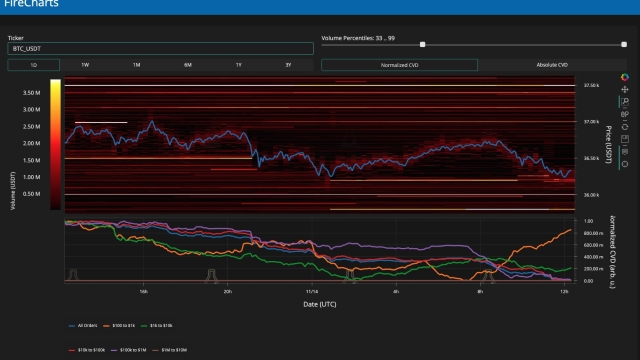Viewport: 640px width, 360px height.
Task: Click the 16h time axis label
Action: 144,291
